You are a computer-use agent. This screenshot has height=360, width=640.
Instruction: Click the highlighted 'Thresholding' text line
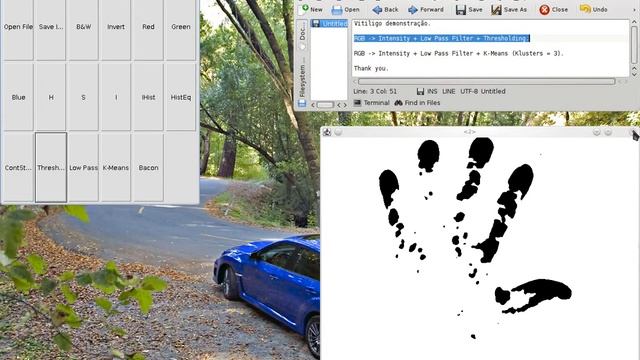442,38
